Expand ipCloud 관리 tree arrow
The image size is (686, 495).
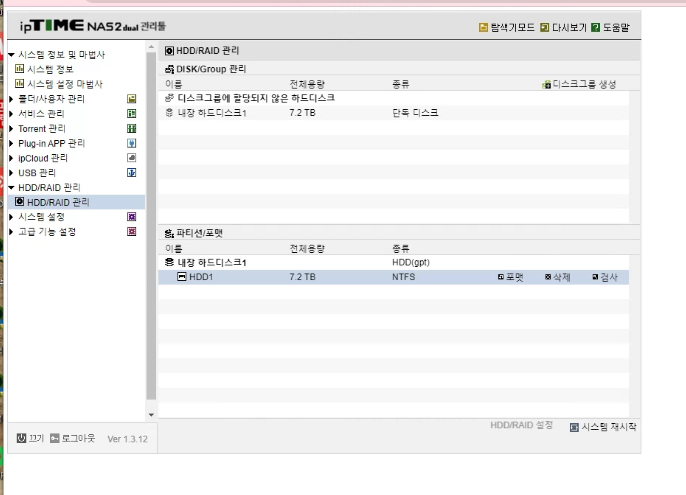[x=11, y=158]
